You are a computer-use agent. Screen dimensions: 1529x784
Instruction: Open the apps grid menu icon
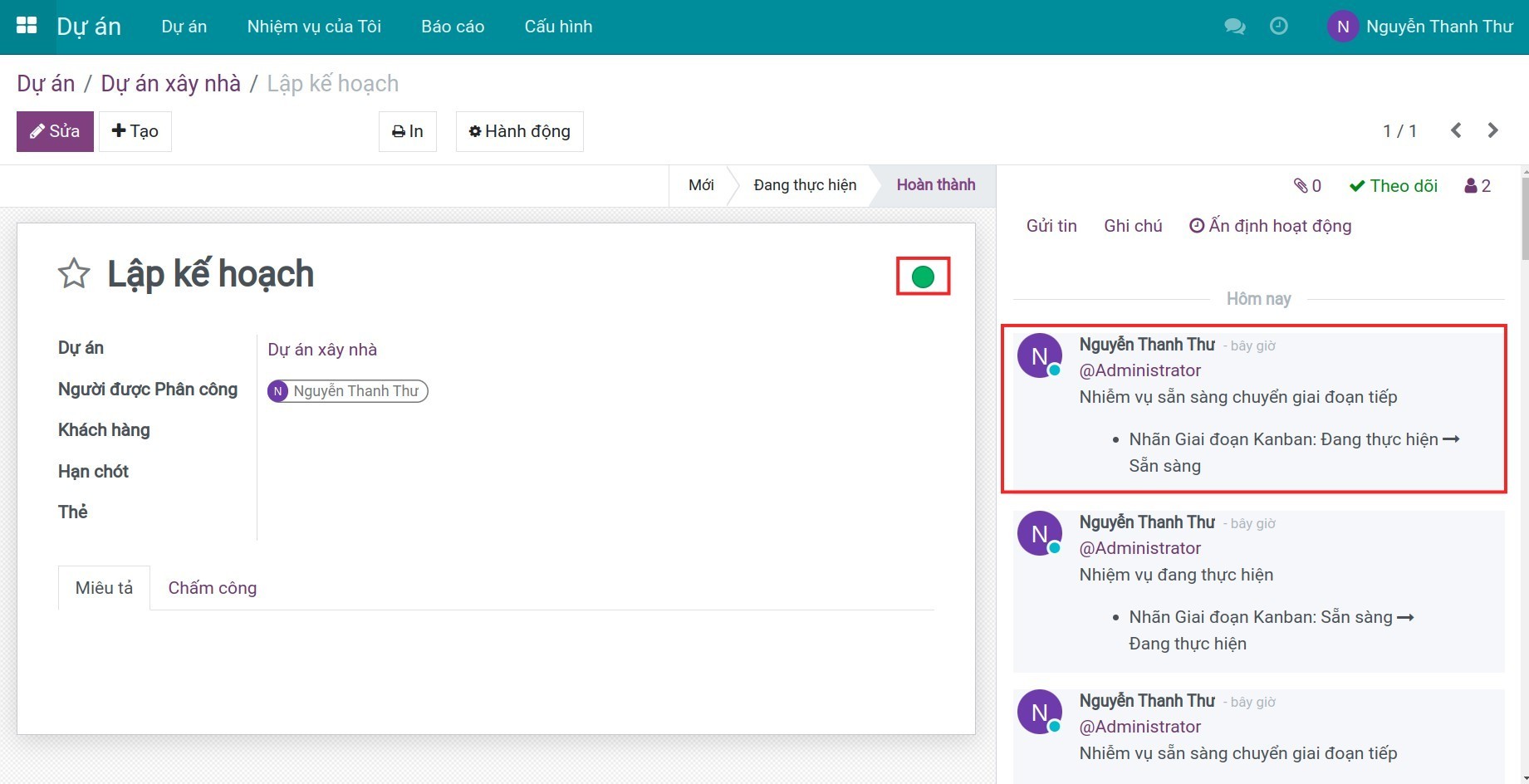click(27, 26)
